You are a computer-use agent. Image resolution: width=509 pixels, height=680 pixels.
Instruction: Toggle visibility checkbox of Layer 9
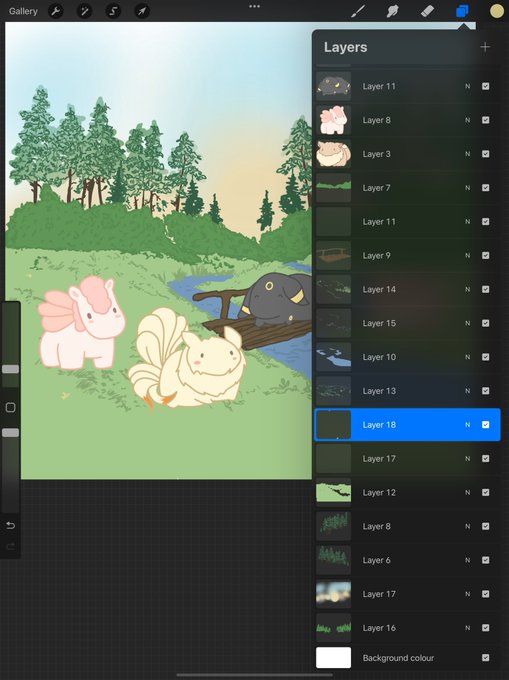coord(486,255)
